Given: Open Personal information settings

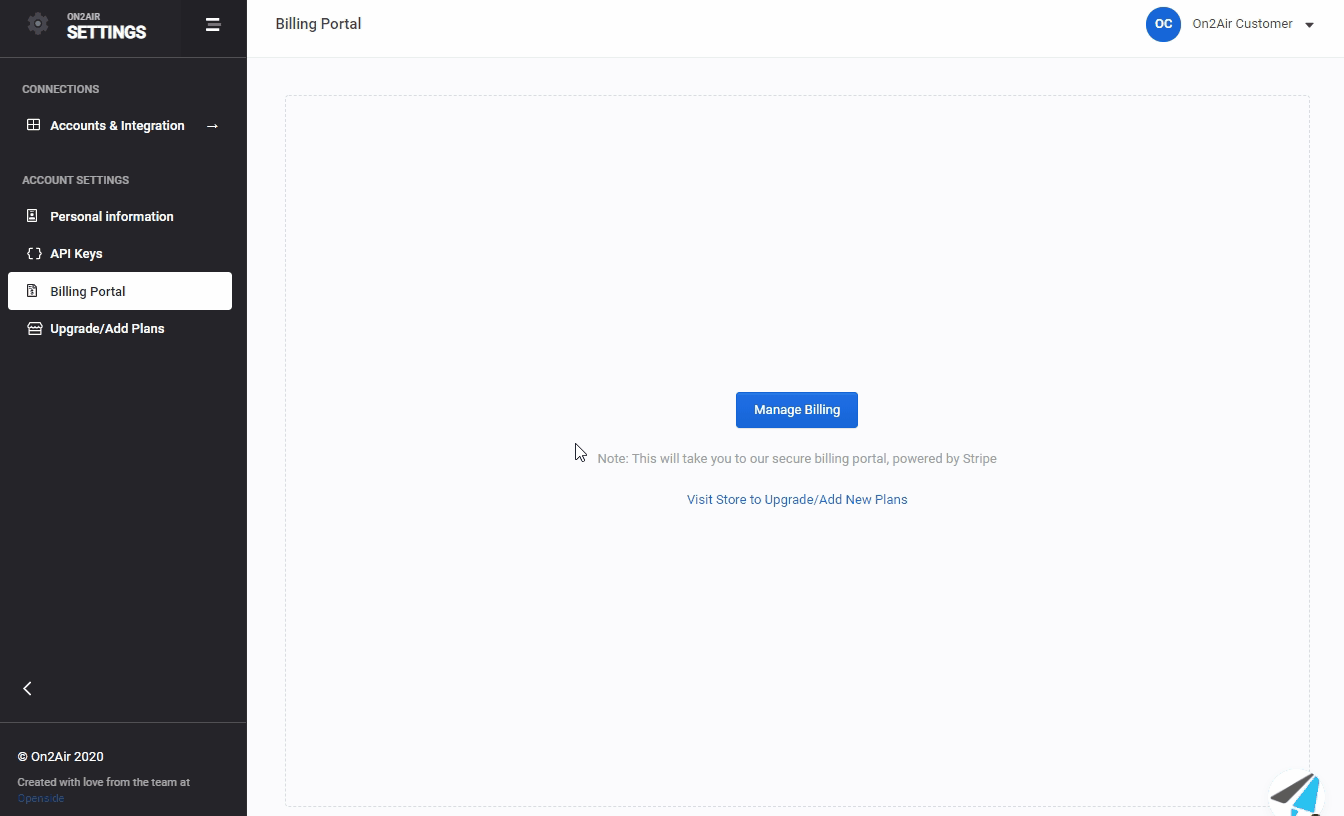Looking at the screenshot, I should pos(112,216).
